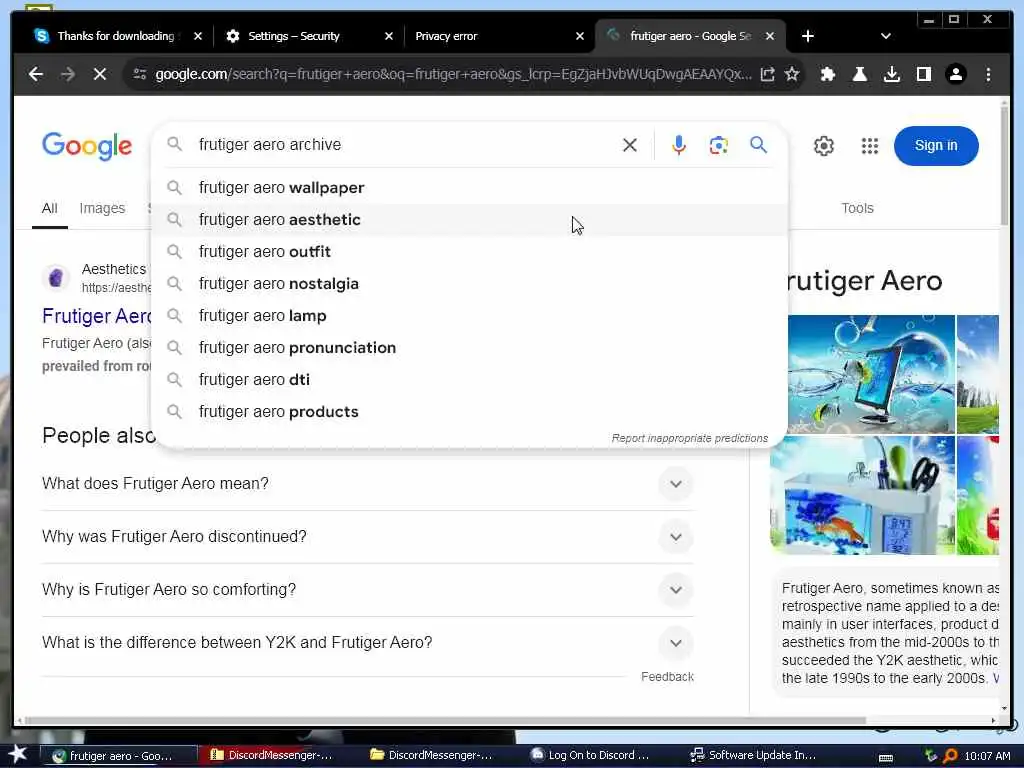1024x768 pixels.
Task: Click the blue search magnifier button
Action: point(758,145)
